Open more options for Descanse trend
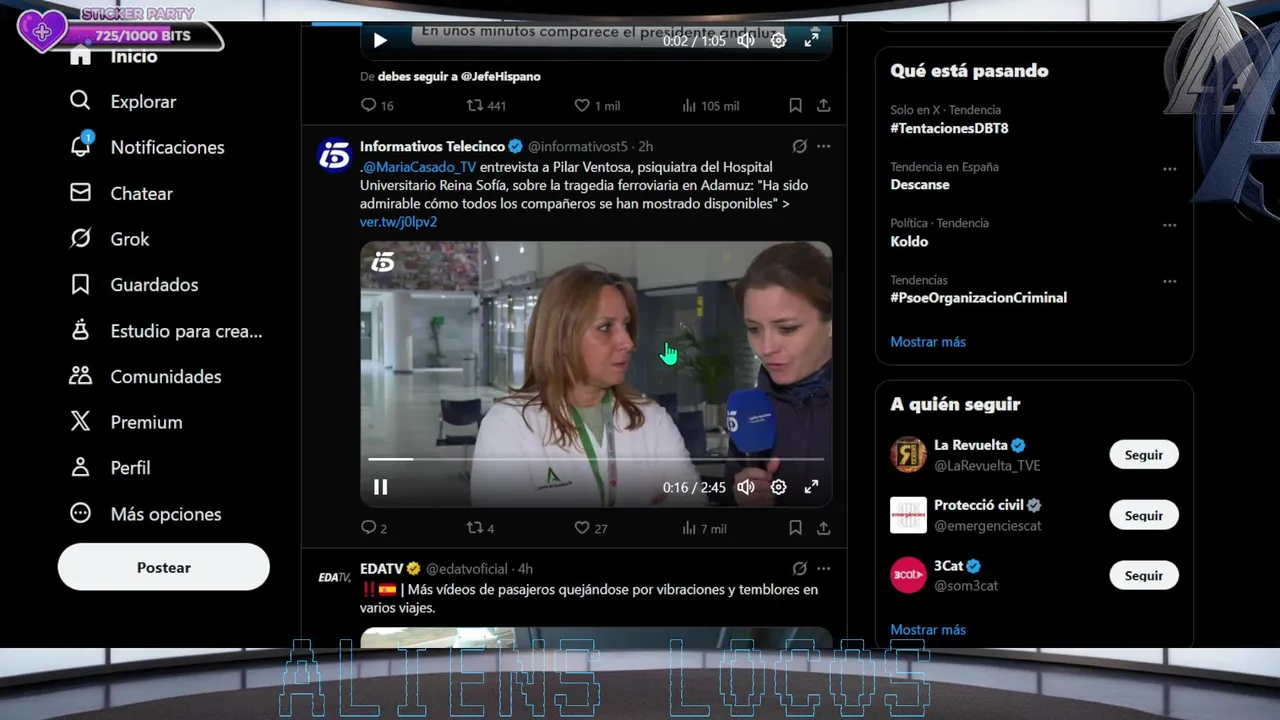The width and height of the screenshot is (1280, 720). pos(1169,169)
